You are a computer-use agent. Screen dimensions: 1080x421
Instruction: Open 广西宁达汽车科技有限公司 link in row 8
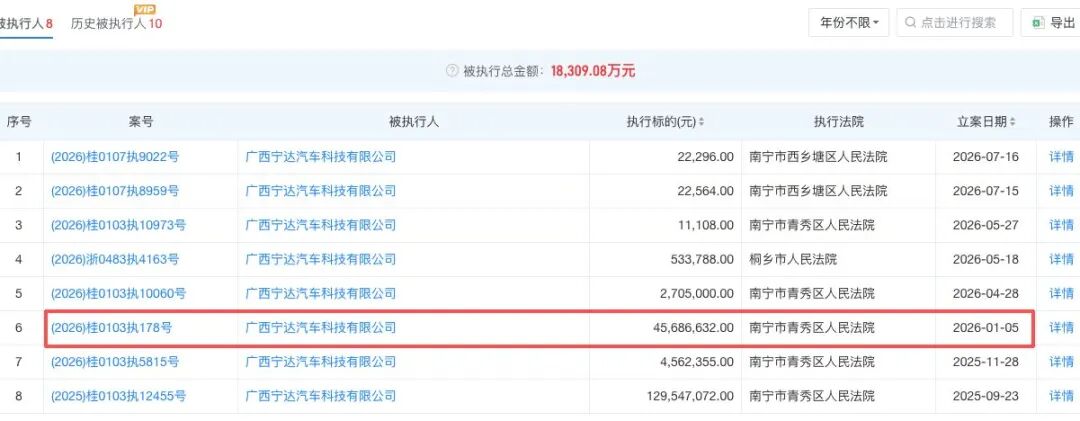pyautogui.click(x=321, y=396)
